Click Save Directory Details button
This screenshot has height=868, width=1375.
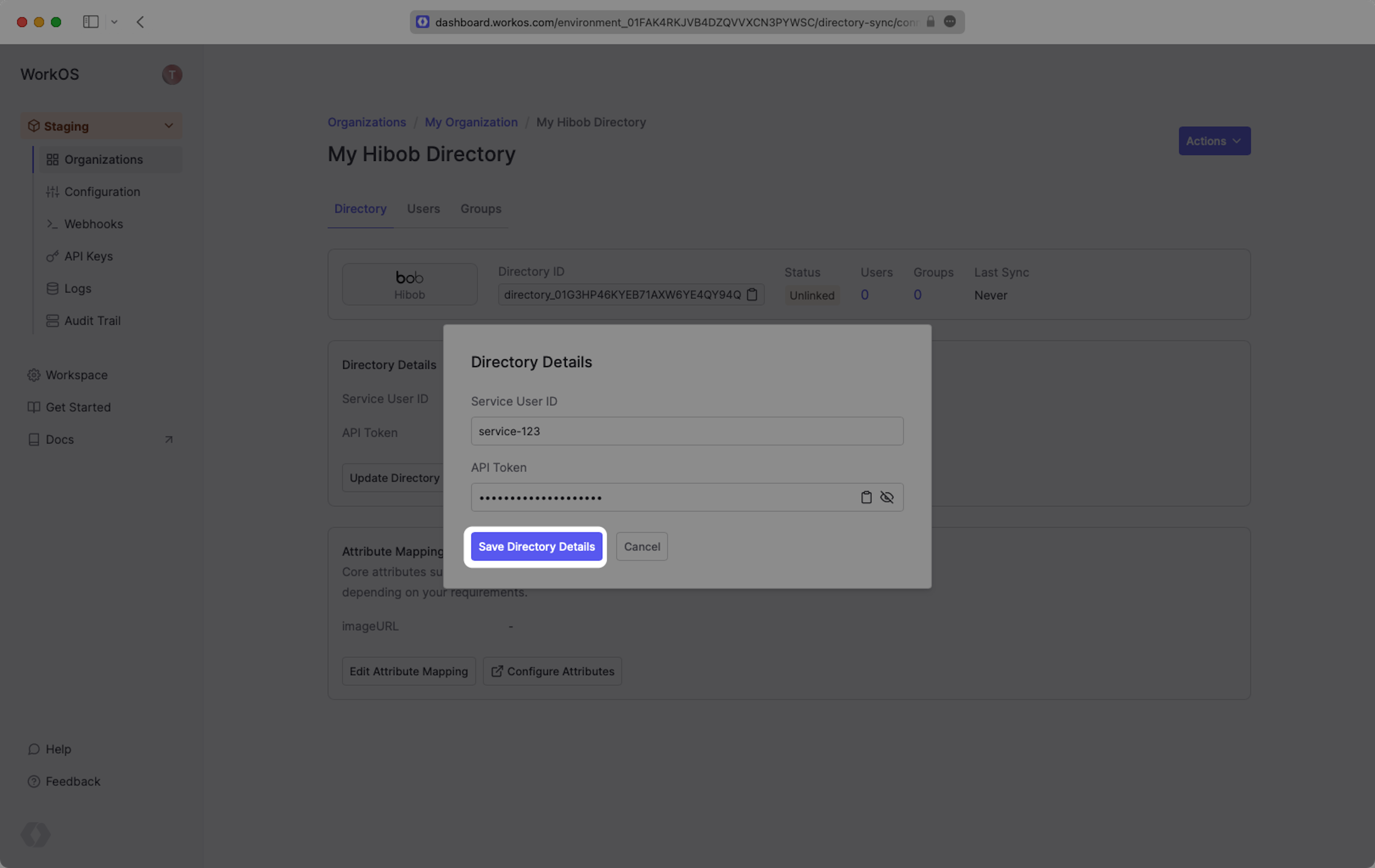pos(536,547)
